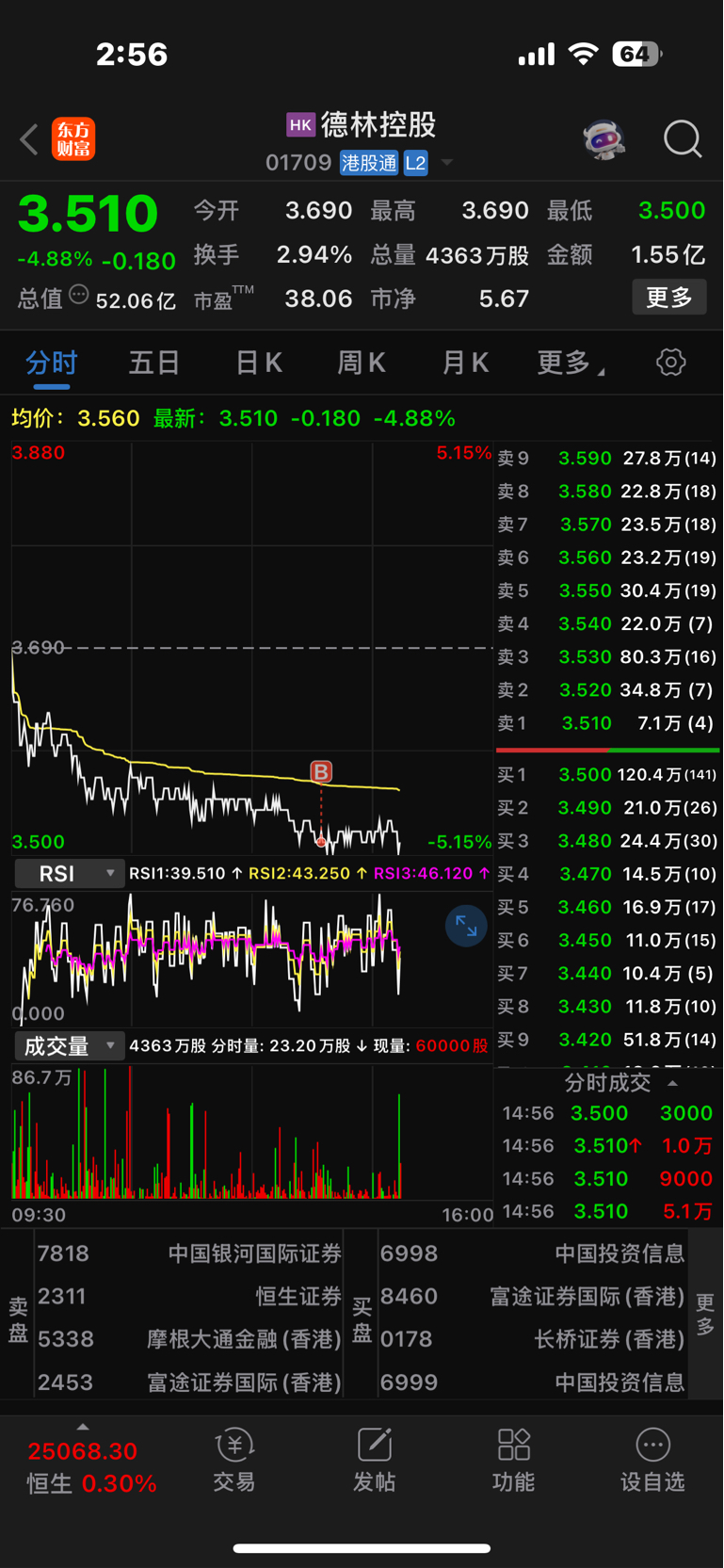Collapse the 分时成交 panel arrow
Screen dimensions: 724x1568
(672, 1083)
